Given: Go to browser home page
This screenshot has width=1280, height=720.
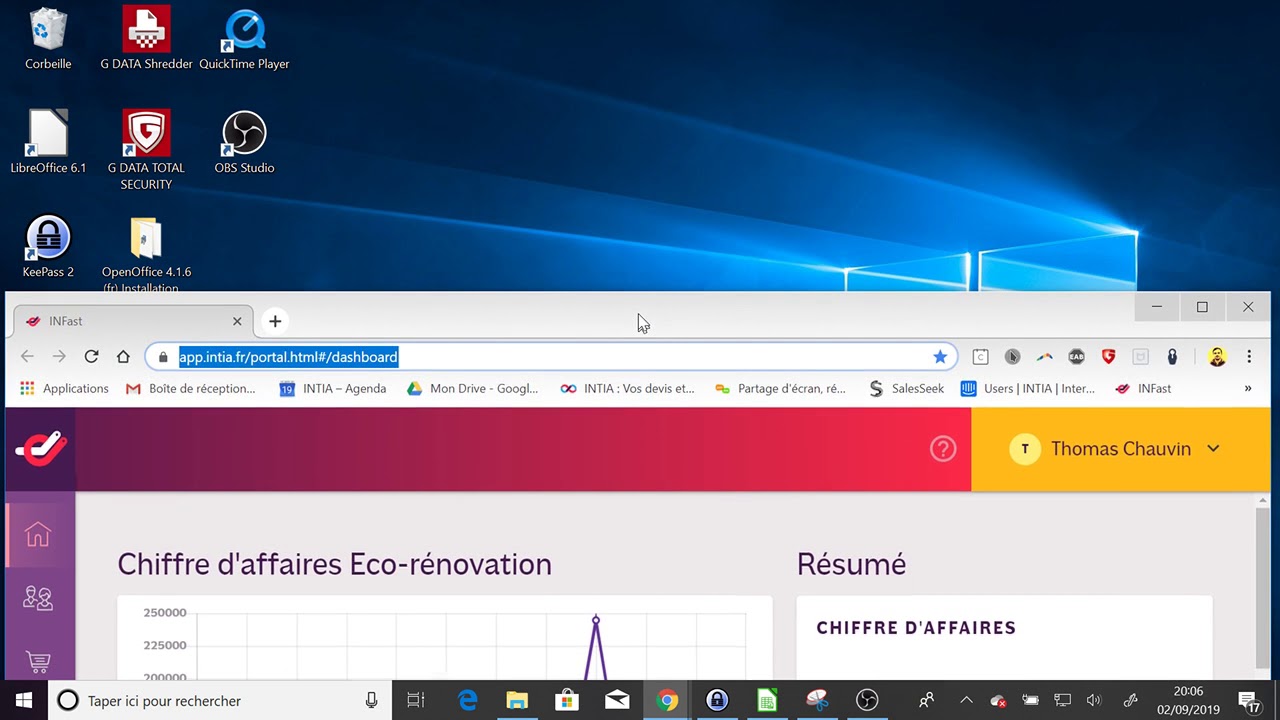Looking at the screenshot, I should pos(123,356).
